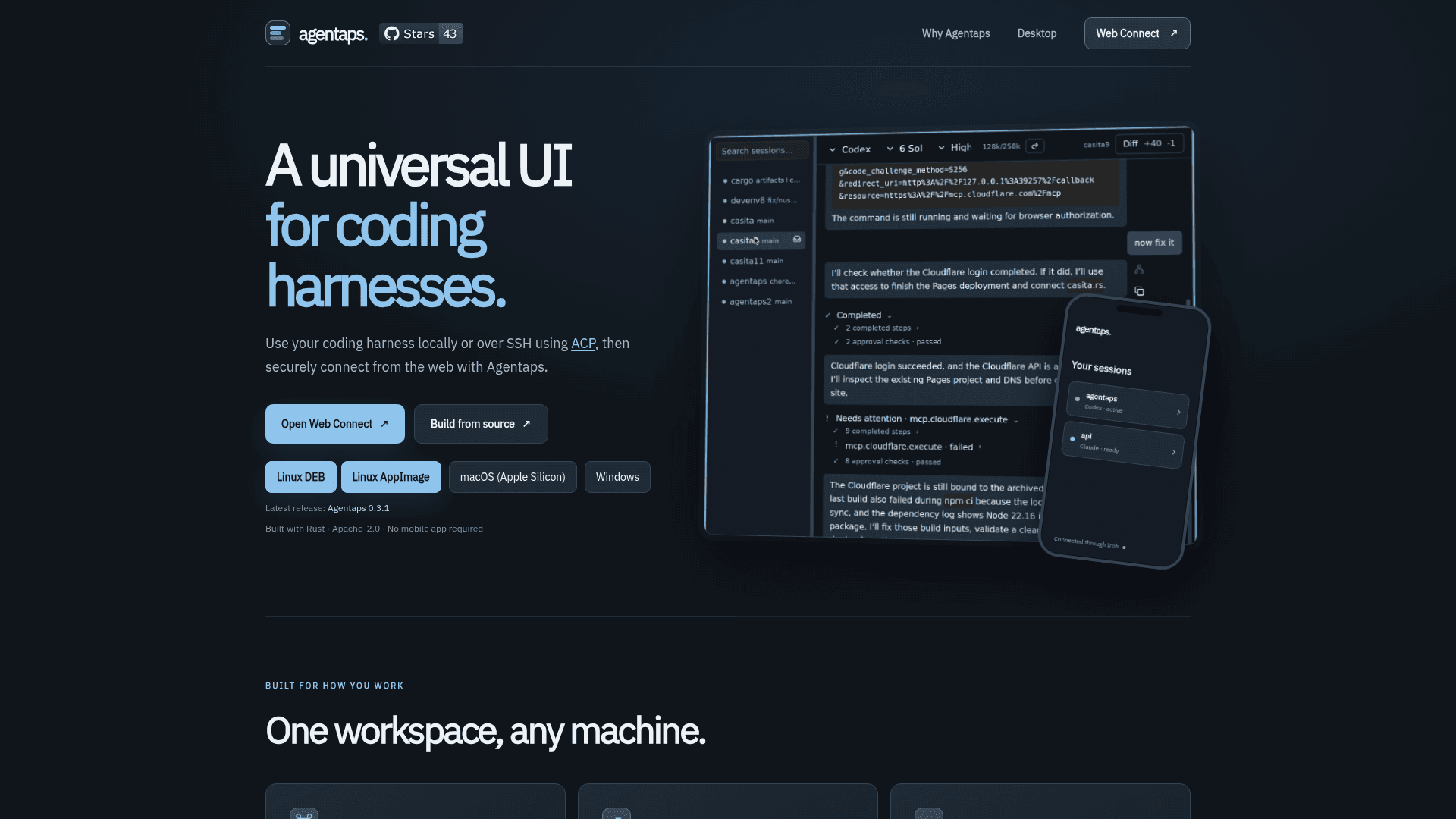
Task: Click the 2 approval checks passed row
Action: click(x=887, y=342)
